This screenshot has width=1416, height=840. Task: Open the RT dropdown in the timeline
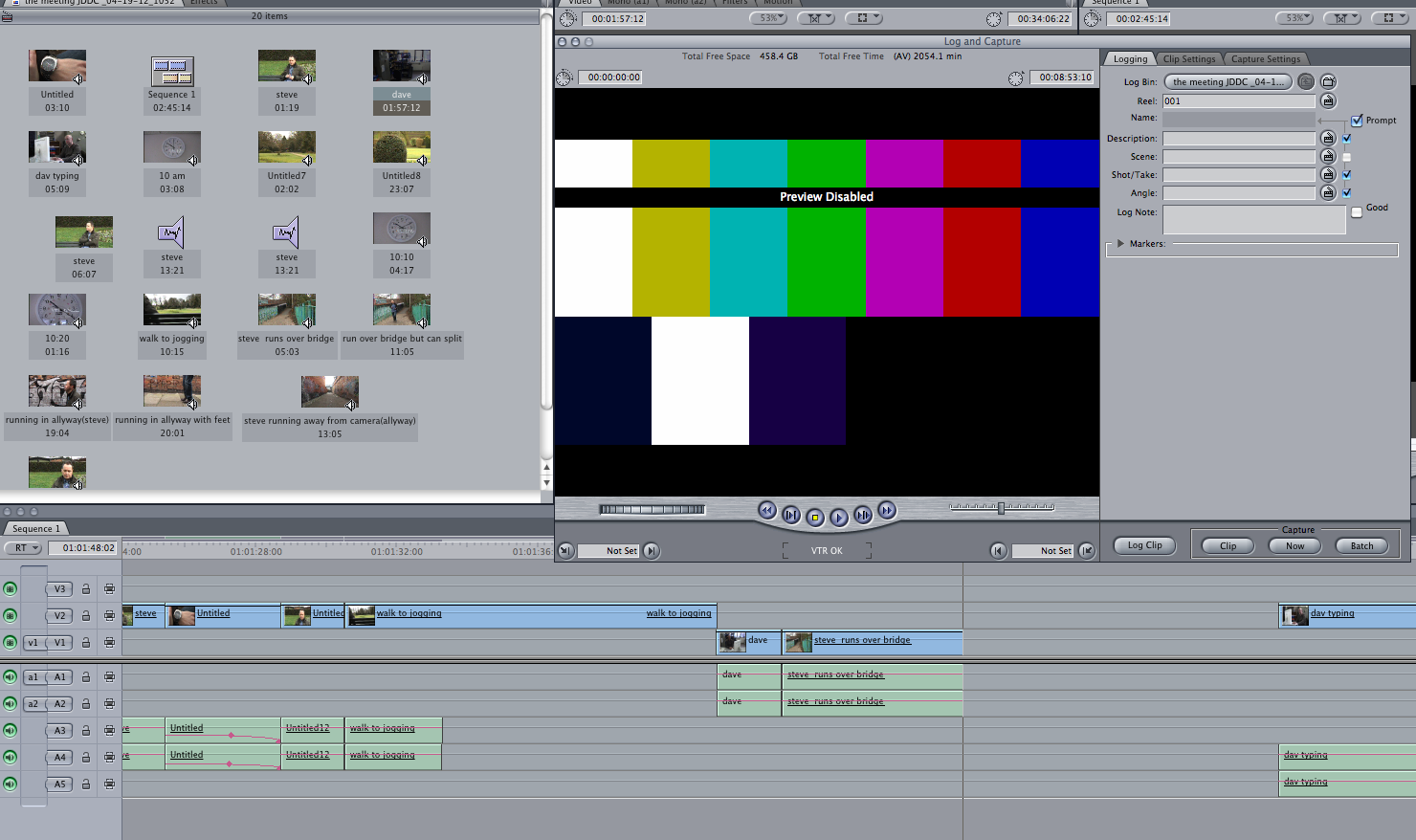coord(21,547)
